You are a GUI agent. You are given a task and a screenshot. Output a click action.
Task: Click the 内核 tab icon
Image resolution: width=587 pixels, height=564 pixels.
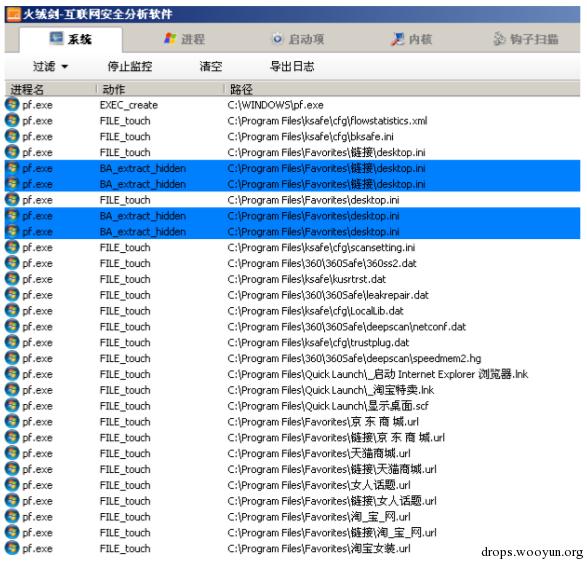(x=398, y=39)
